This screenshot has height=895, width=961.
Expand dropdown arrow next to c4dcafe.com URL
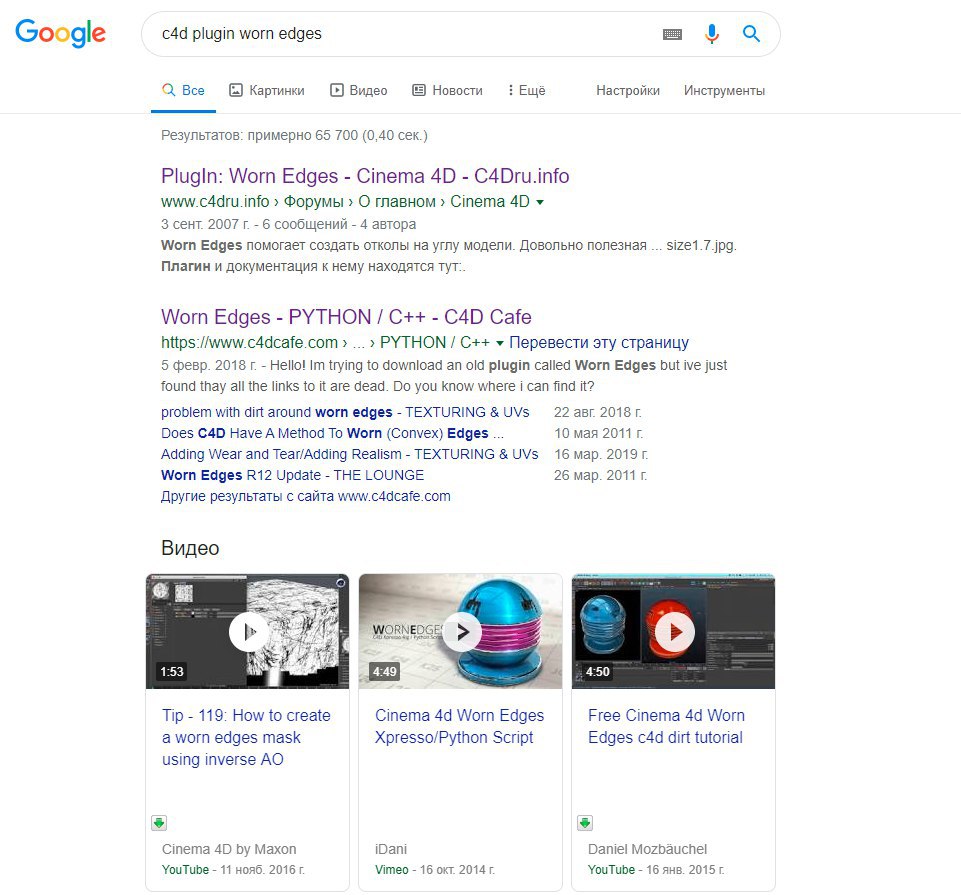click(499, 343)
